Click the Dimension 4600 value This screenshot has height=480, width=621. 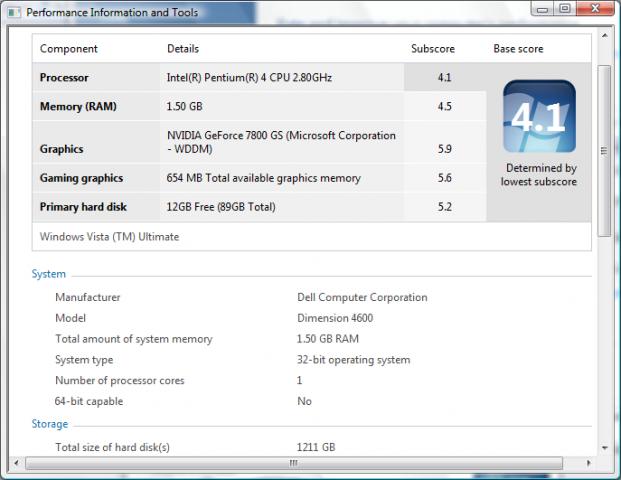(335, 318)
